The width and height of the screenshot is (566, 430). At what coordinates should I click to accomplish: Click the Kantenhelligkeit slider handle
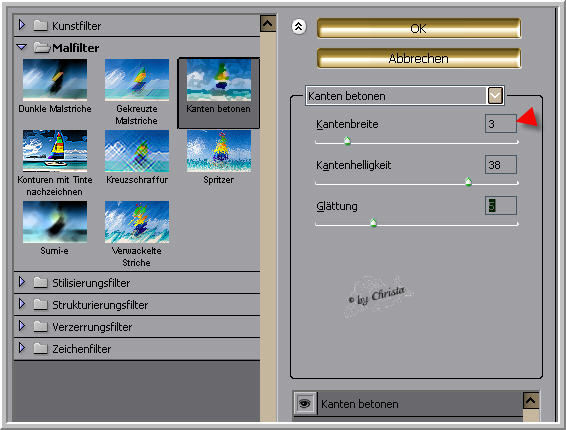click(x=468, y=182)
